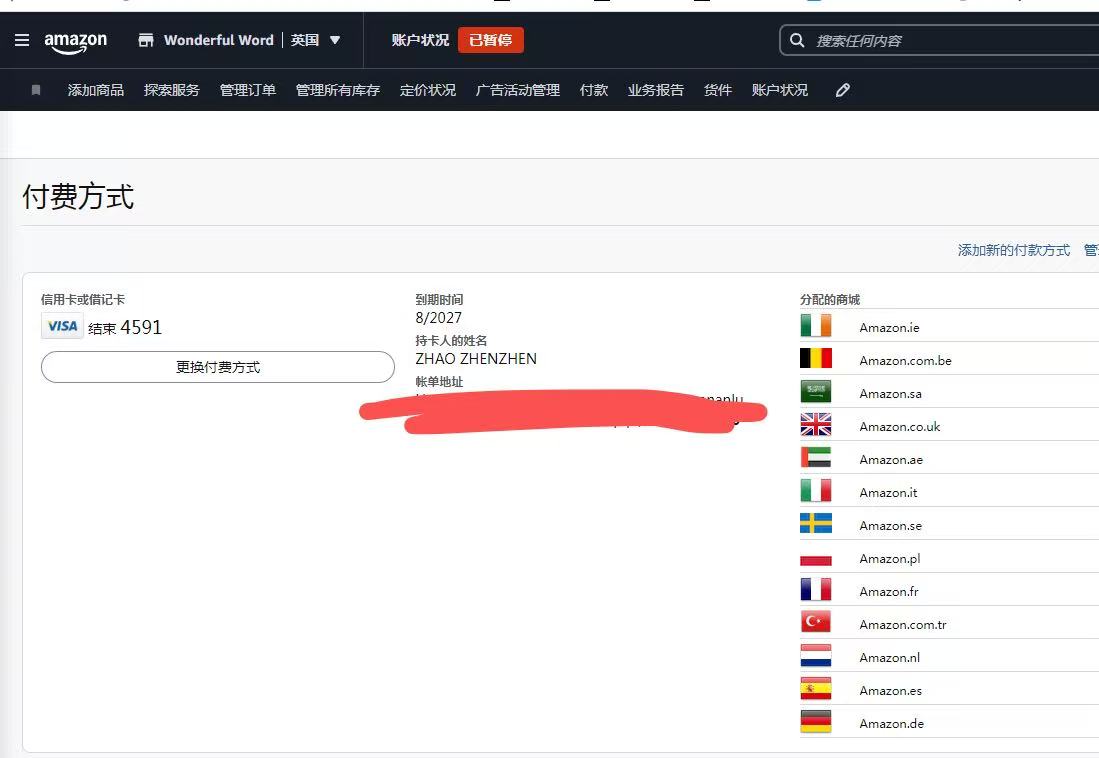
Task: Click the Netherlands flag icon
Action: (x=816, y=655)
